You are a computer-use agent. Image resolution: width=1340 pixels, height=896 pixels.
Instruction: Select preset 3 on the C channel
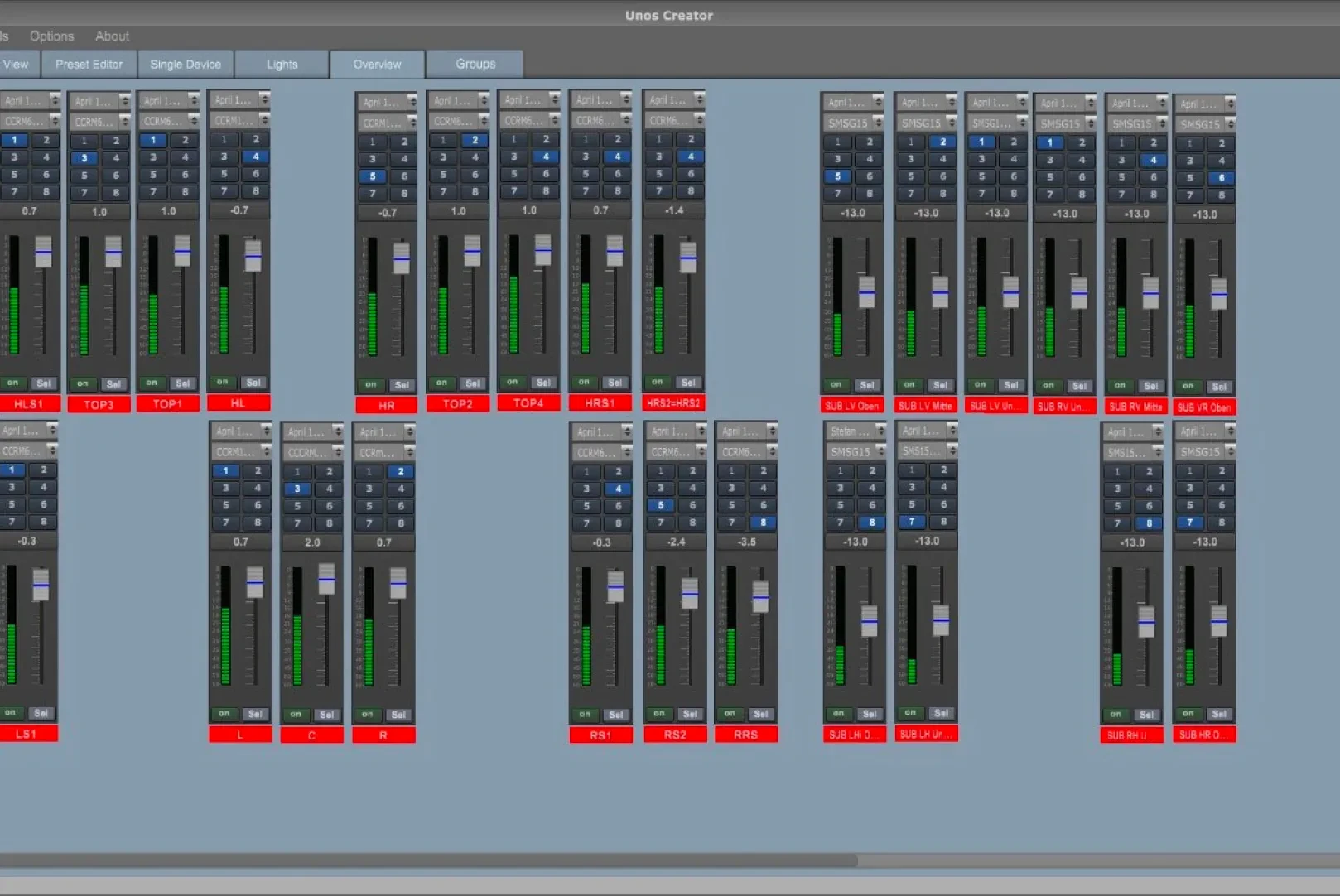click(297, 489)
